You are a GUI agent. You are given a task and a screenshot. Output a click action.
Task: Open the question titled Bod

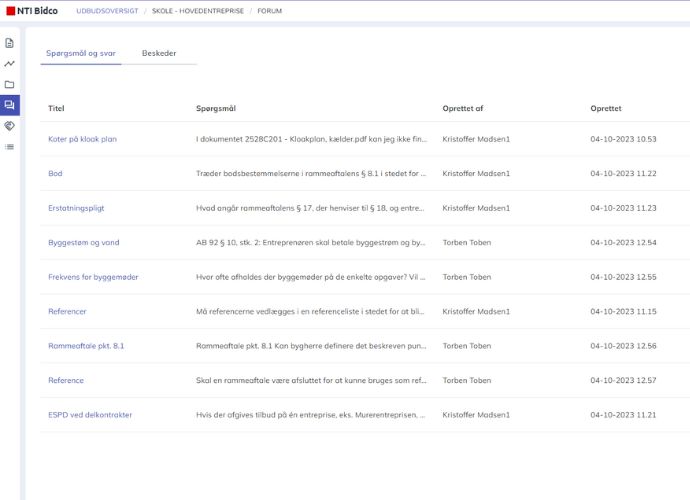(x=55, y=173)
